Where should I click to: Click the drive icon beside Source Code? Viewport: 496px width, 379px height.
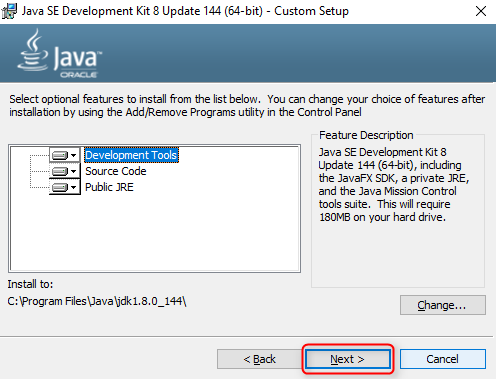coord(60,171)
